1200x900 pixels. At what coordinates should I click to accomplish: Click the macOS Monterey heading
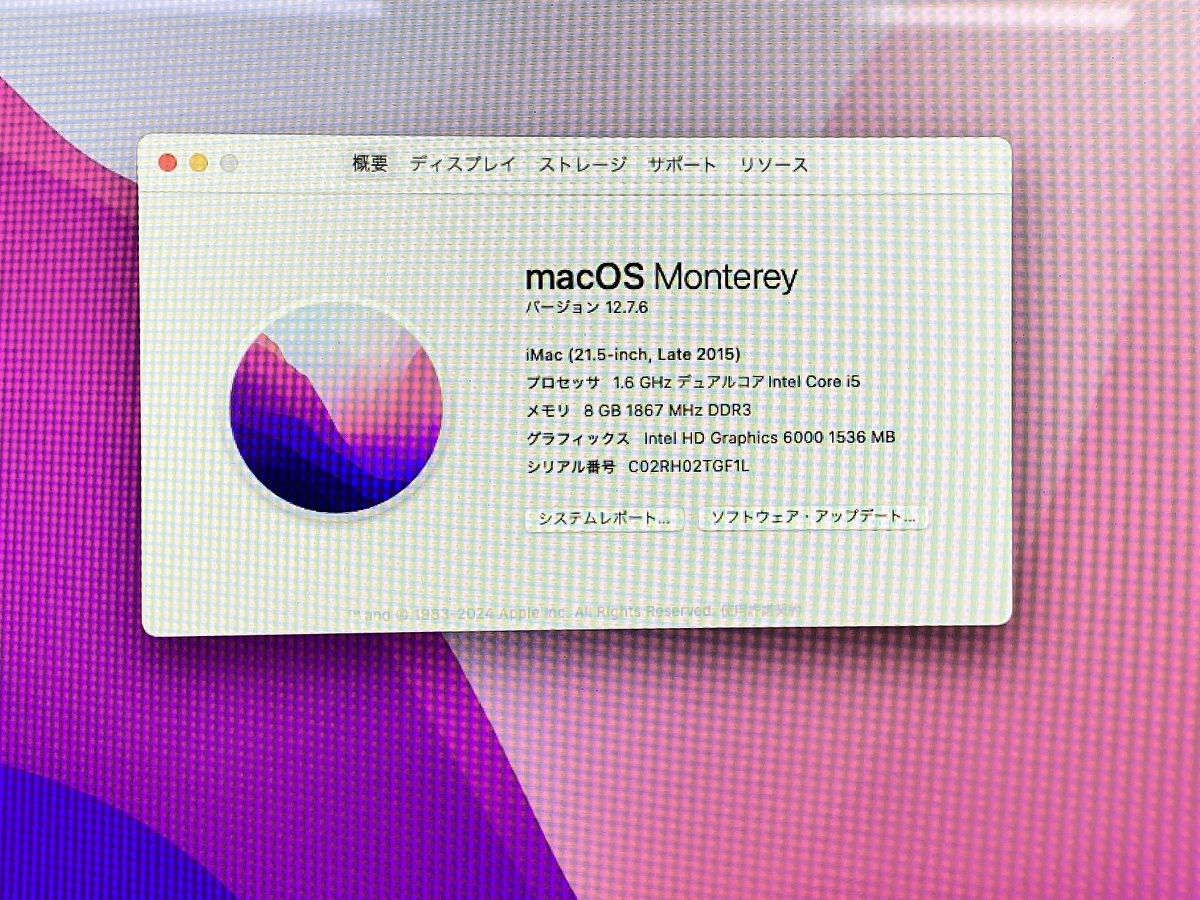click(661, 276)
